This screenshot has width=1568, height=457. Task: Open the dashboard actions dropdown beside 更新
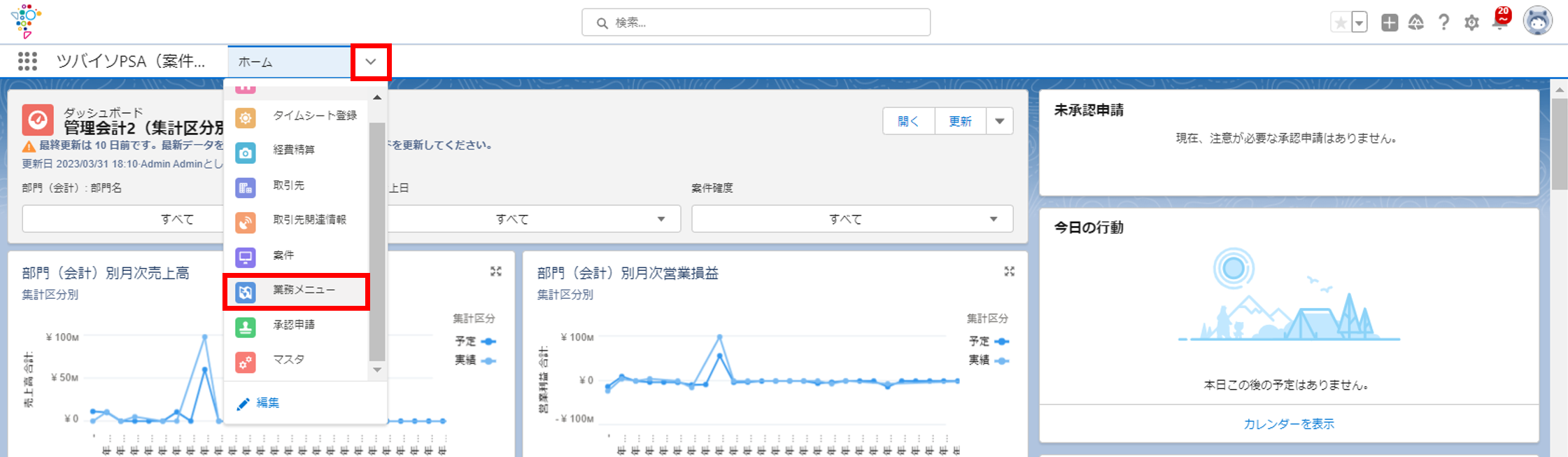(999, 121)
